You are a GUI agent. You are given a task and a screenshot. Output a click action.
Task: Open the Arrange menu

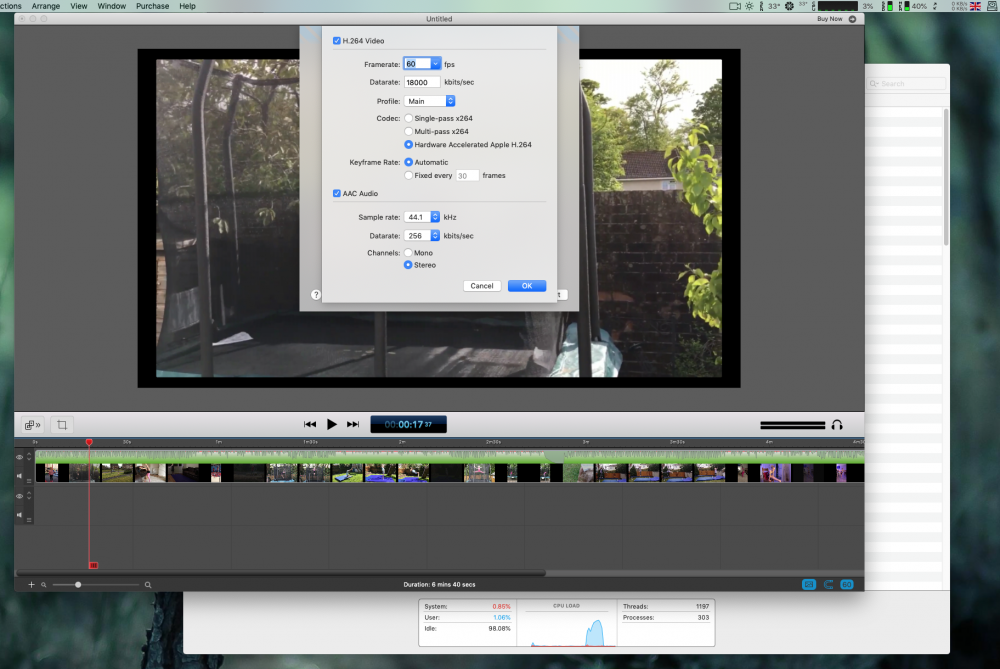pyautogui.click(x=46, y=6)
